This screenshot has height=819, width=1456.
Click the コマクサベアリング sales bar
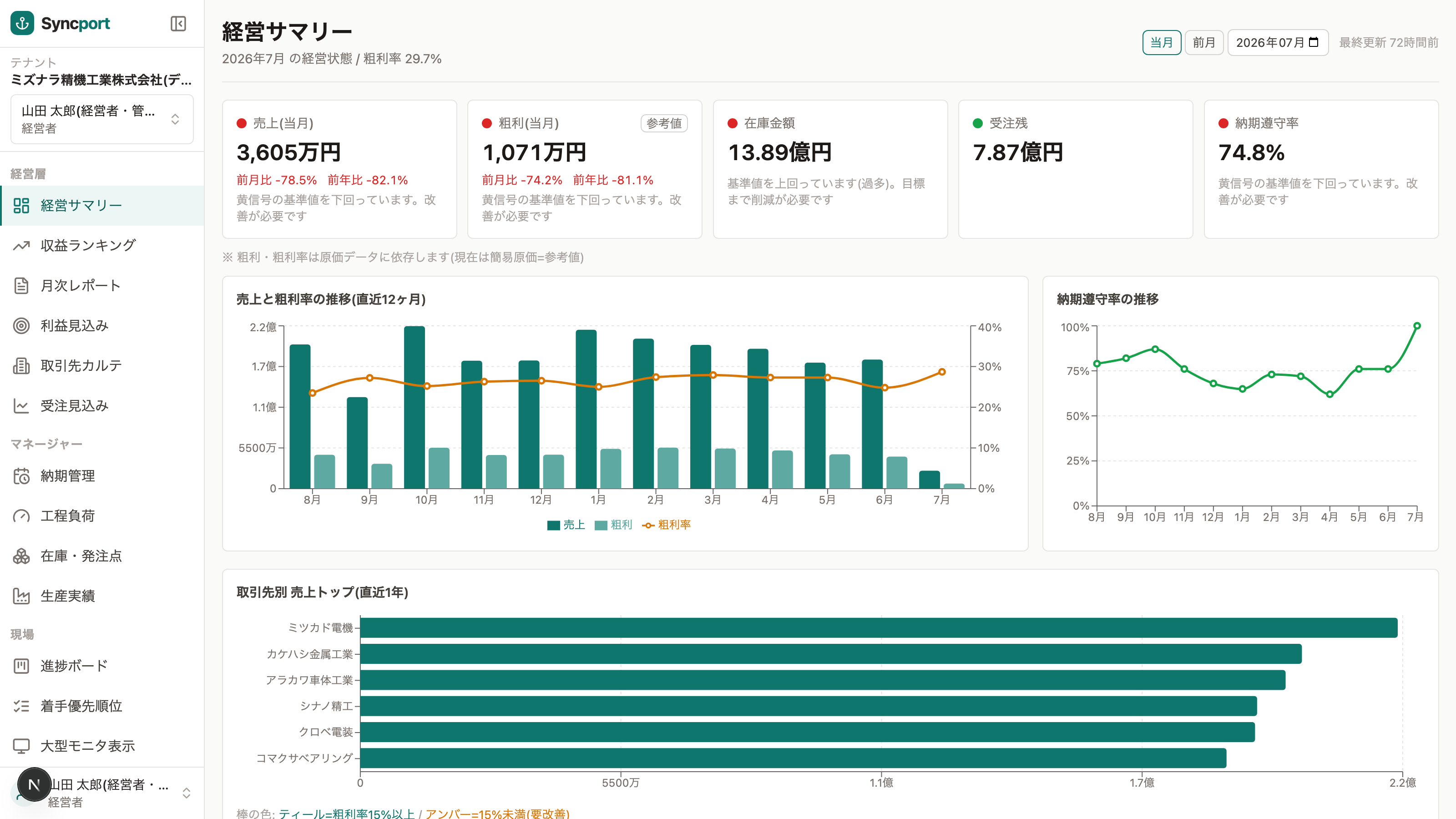(x=793, y=758)
